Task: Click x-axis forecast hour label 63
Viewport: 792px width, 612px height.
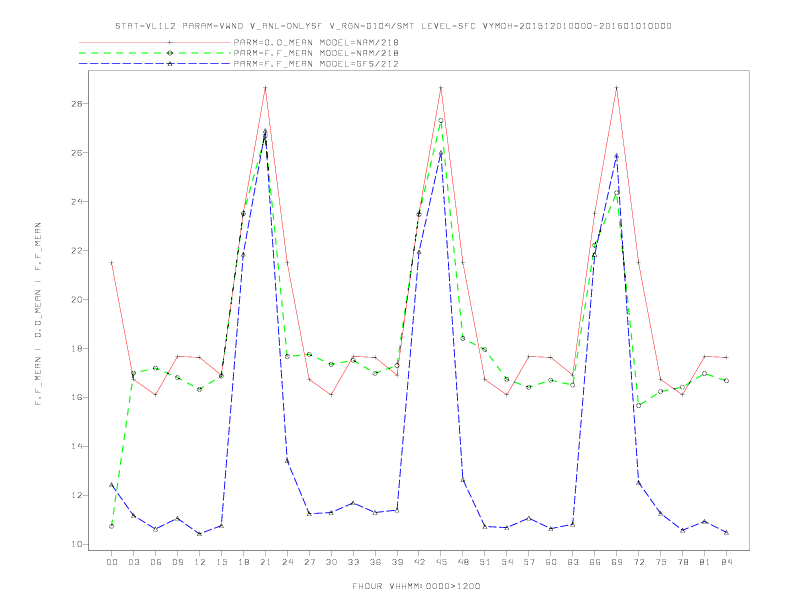Action: (x=573, y=562)
